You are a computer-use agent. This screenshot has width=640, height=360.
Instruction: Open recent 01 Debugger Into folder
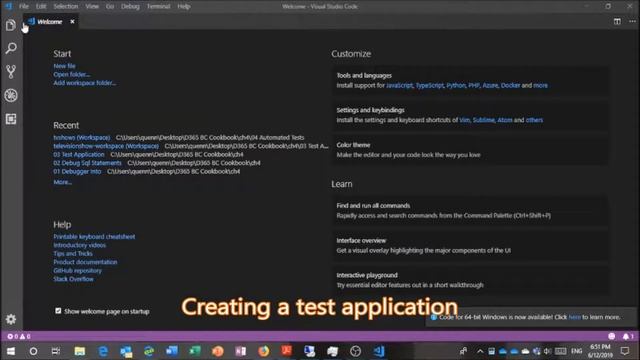point(77,171)
